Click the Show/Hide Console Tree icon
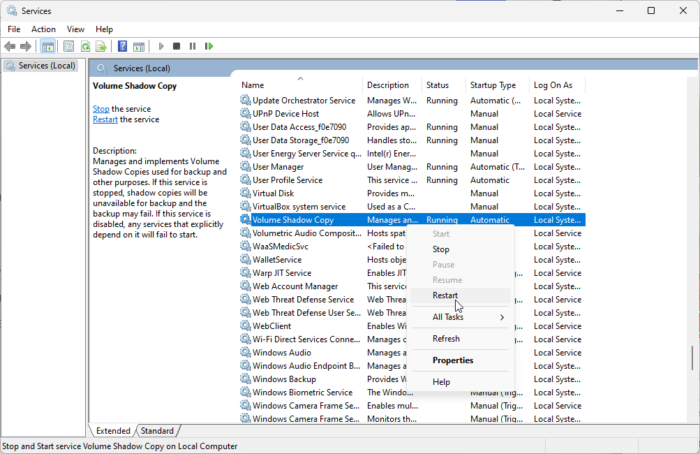 coord(47,46)
